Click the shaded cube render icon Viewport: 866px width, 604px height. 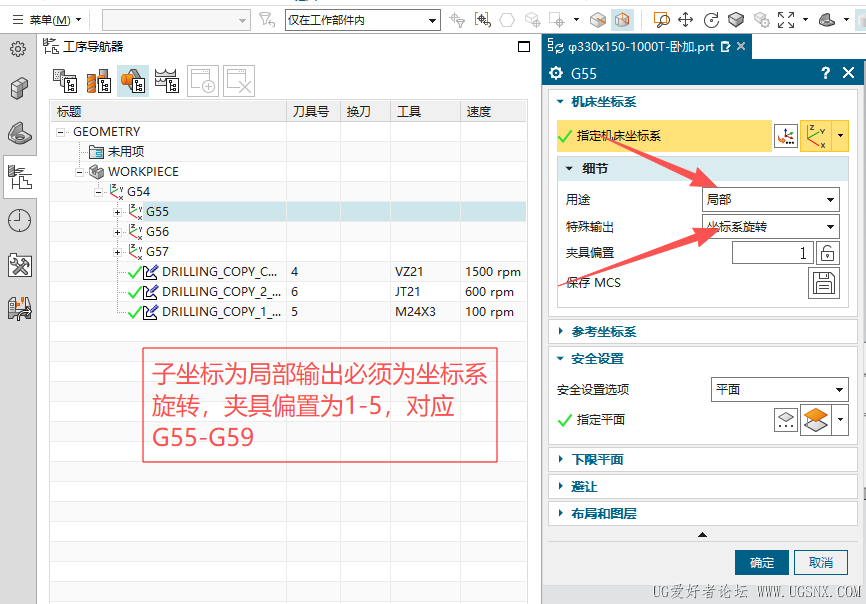(736, 20)
